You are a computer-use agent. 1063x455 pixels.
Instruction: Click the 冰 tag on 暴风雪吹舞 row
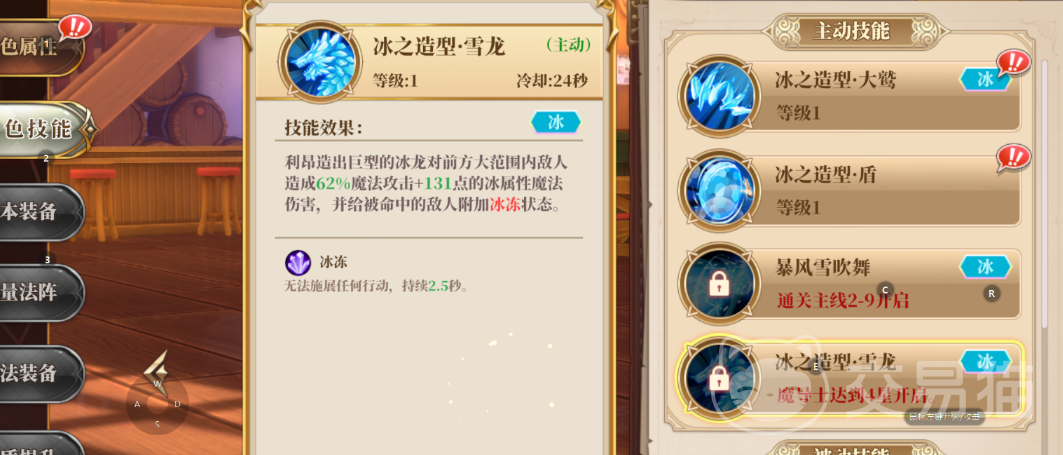pos(985,266)
